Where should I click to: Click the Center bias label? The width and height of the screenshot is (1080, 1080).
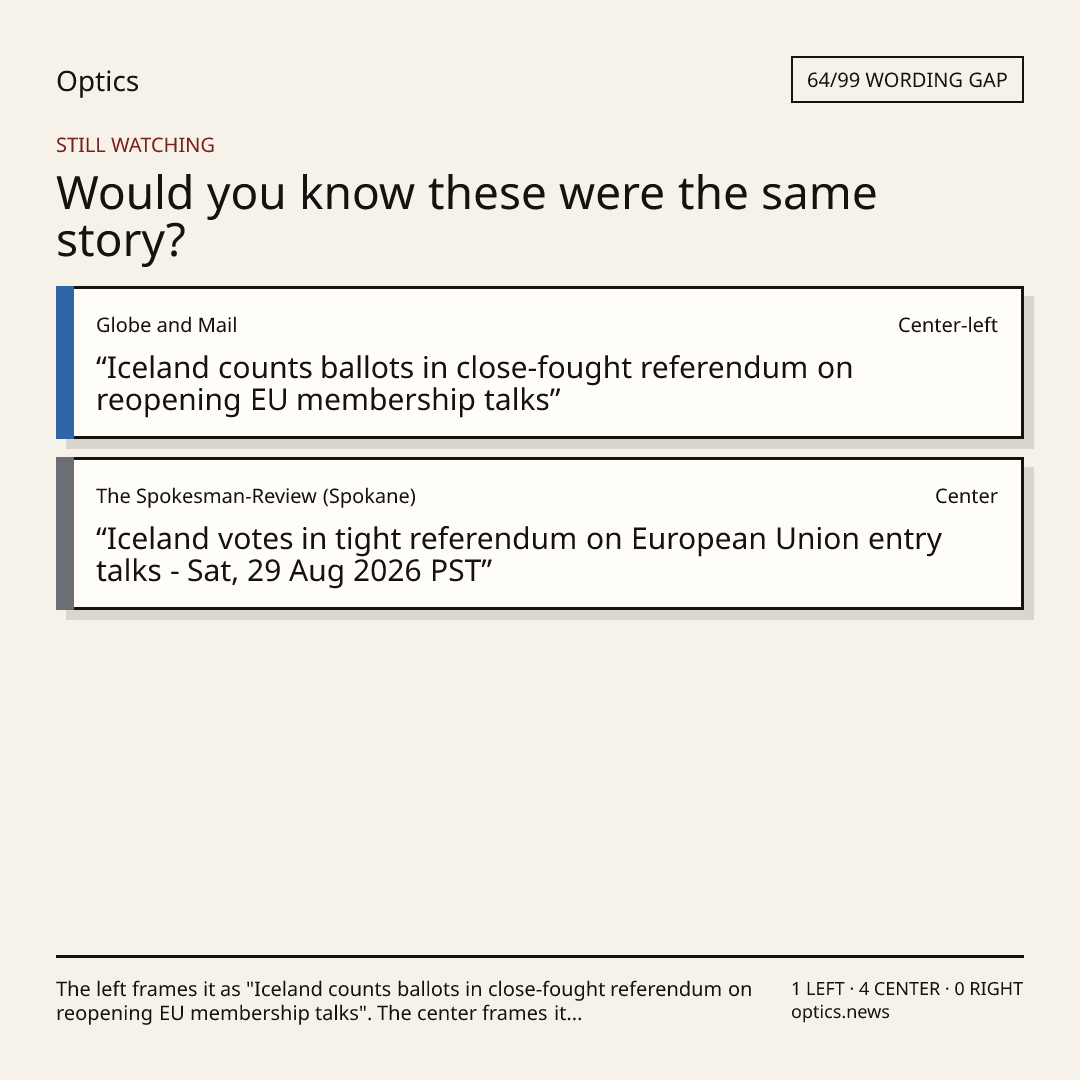(x=966, y=496)
